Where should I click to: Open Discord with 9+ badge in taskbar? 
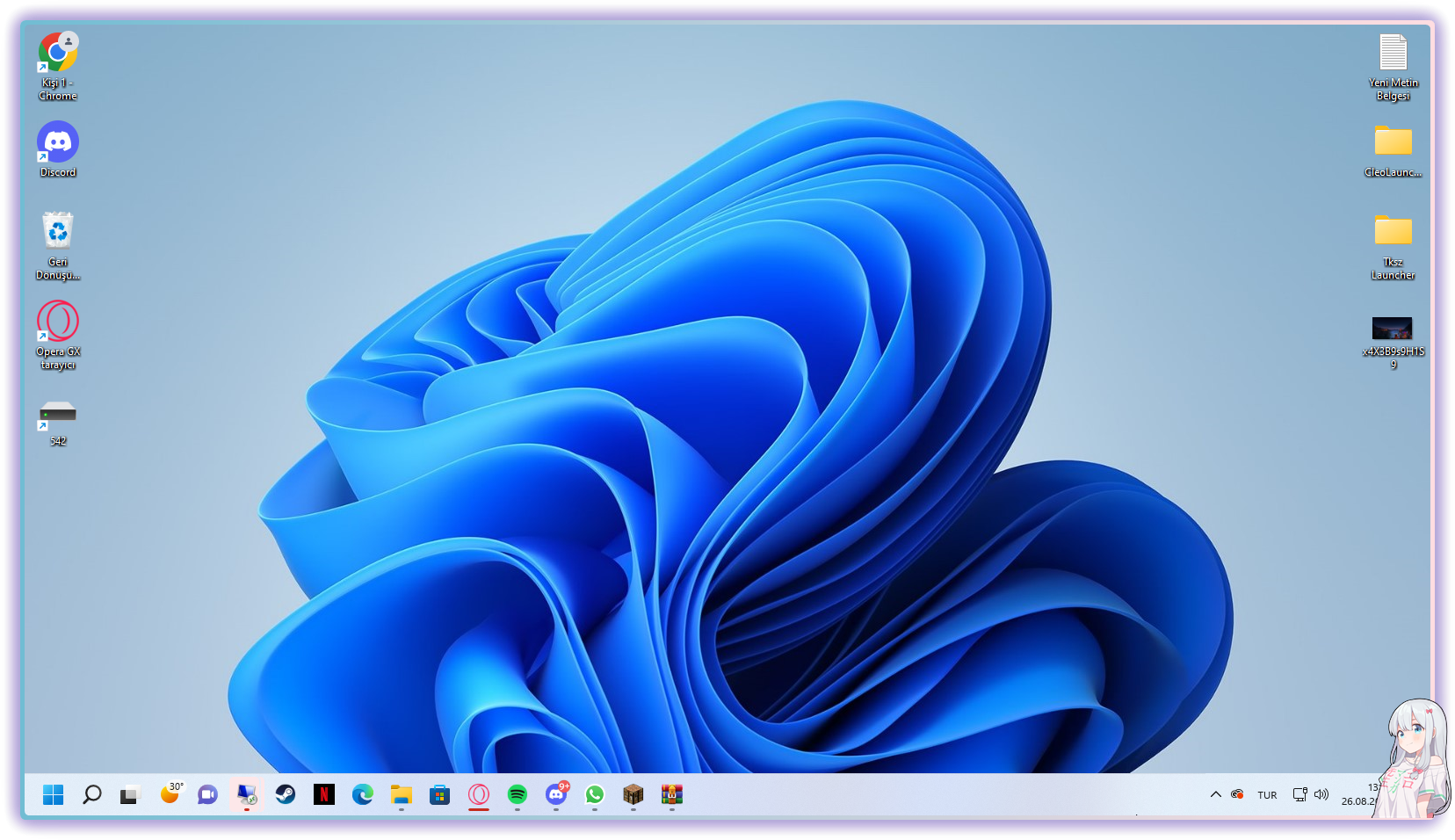point(557,793)
